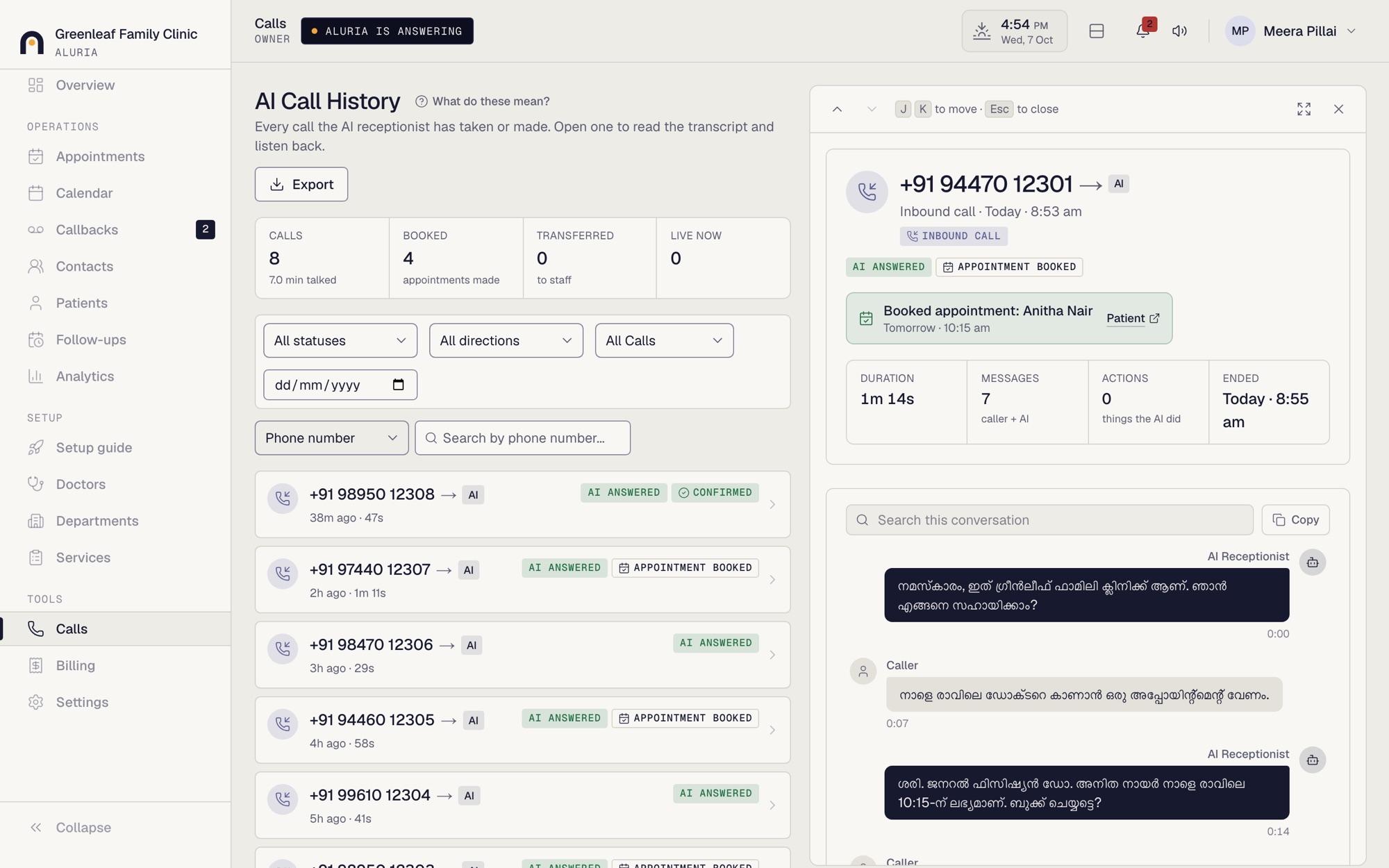Click the Caller avatar icon at 0:07
The height and width of the screenshot is (868, 1389).
click(863, 671)
